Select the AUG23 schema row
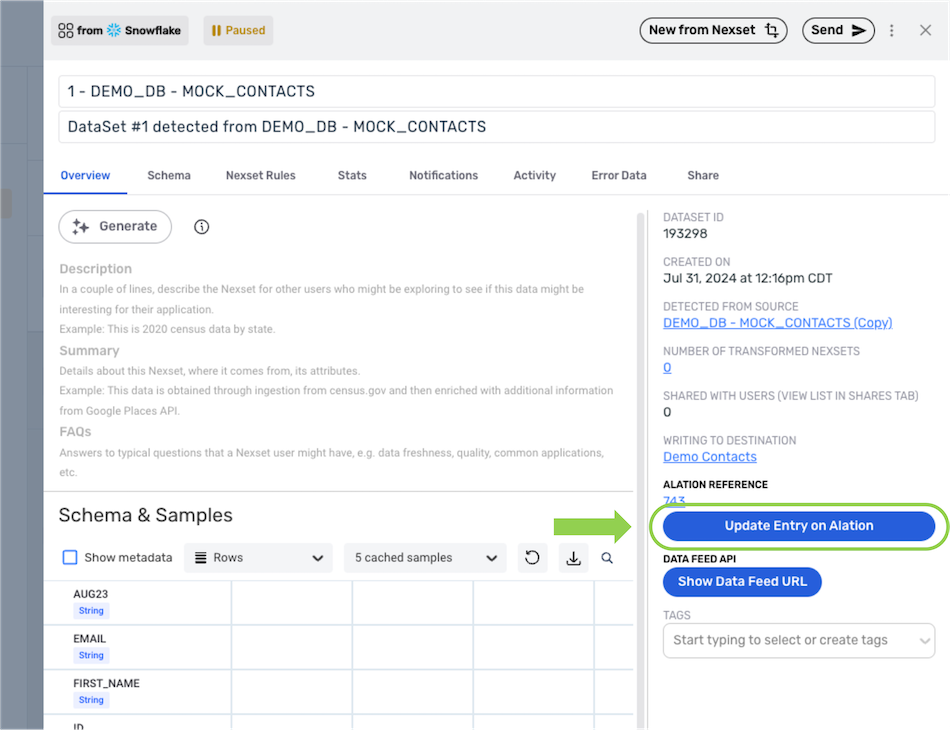This screenshot has width=950, height=730. coord(338,603)
